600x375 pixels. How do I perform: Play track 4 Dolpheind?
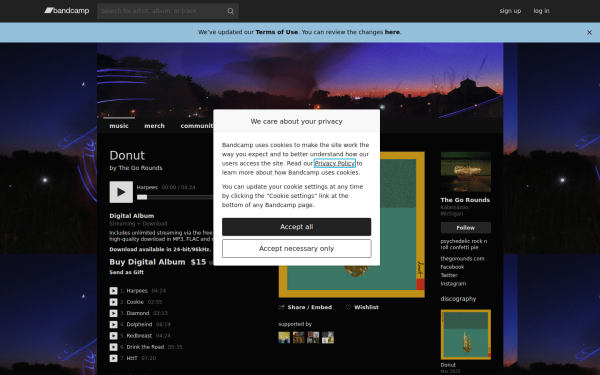tap(114, 324)
